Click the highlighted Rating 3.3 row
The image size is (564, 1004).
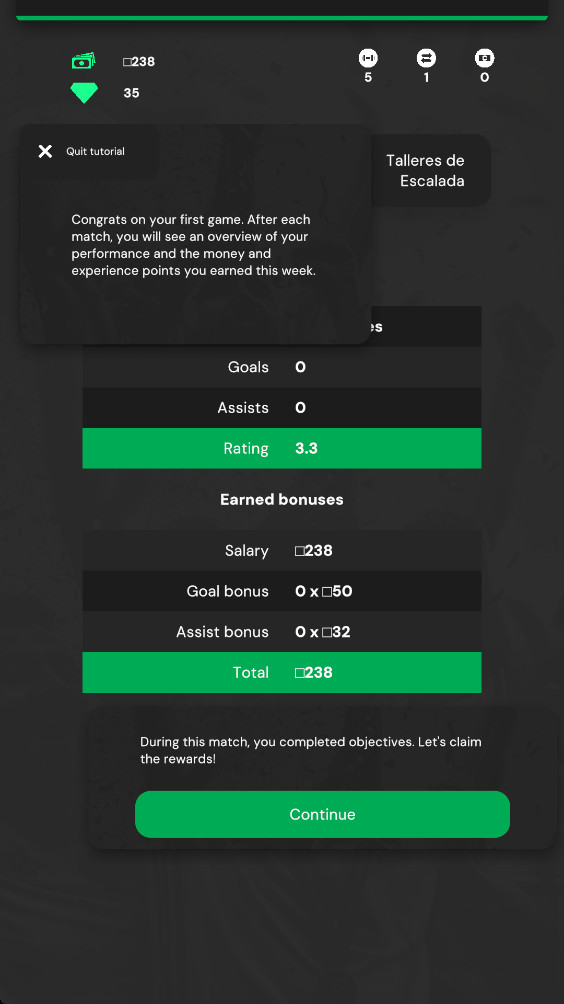coord(282,448)
